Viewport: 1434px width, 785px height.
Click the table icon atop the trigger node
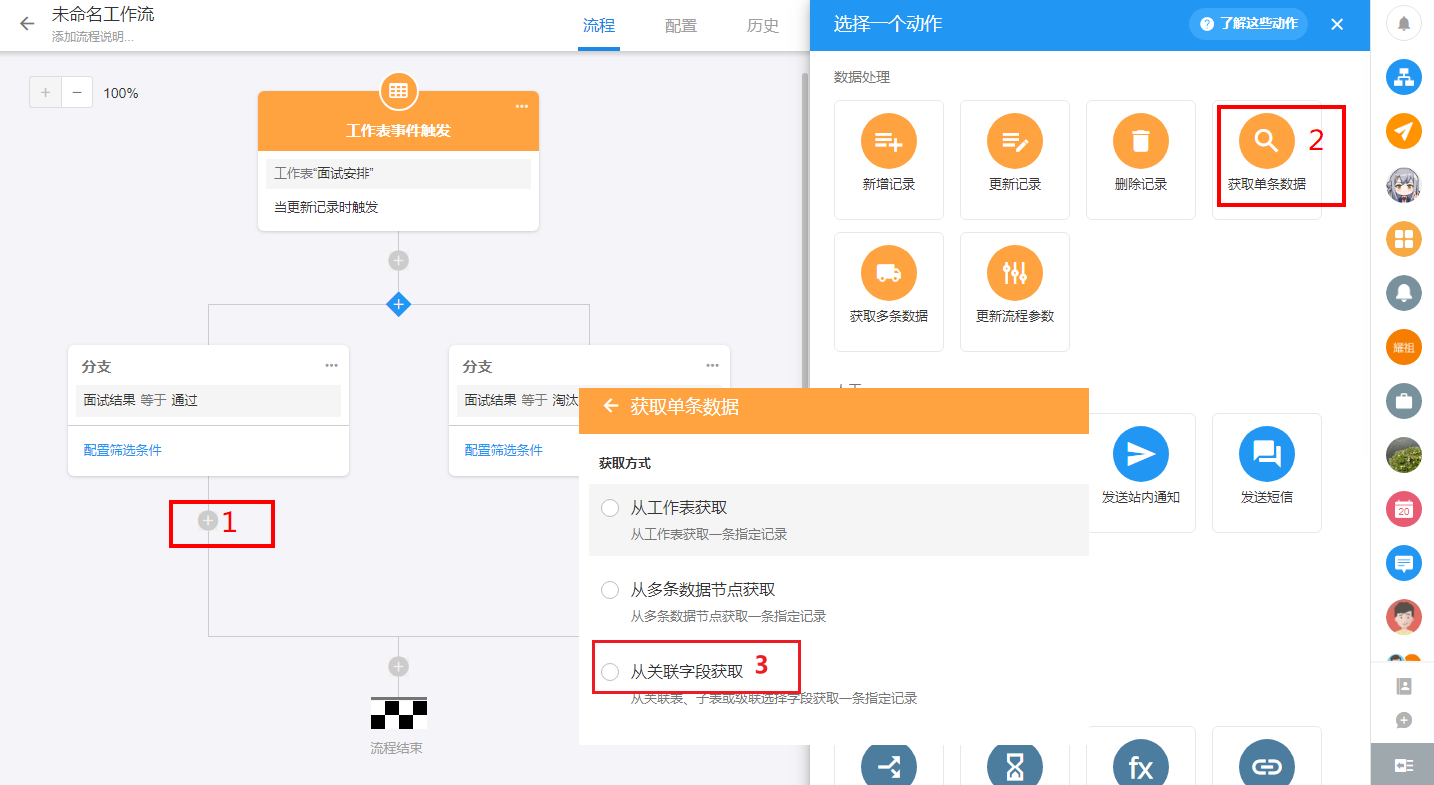(398, 91)
